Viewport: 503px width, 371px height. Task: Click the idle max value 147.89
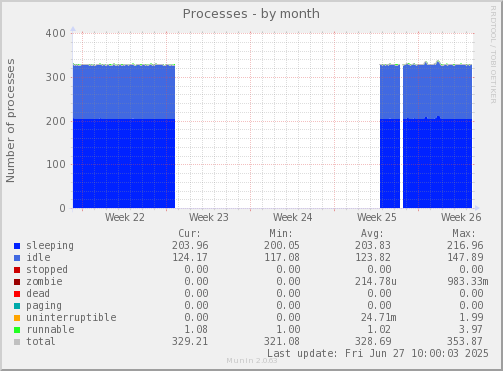(x=465, y=257)
